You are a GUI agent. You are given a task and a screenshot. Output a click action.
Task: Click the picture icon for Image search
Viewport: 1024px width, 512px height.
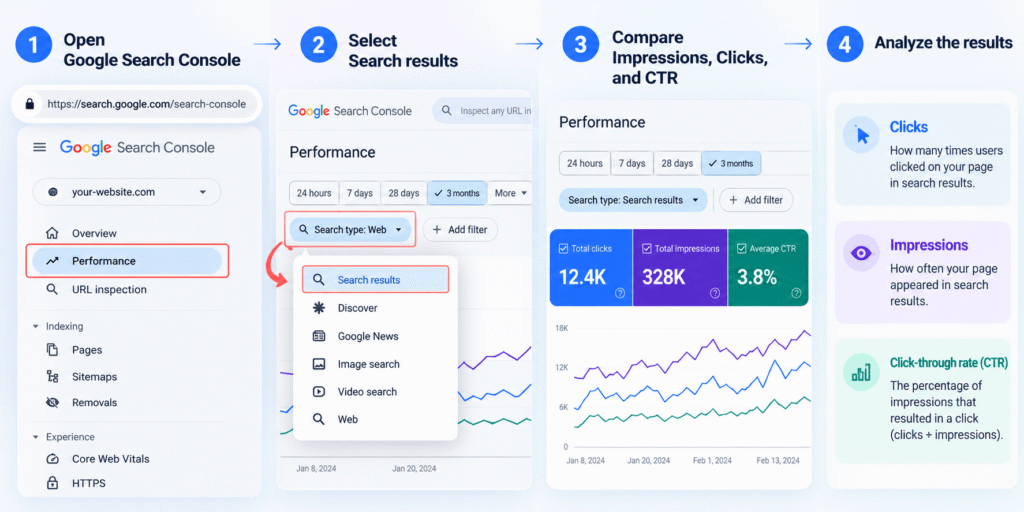click(319, 364)
